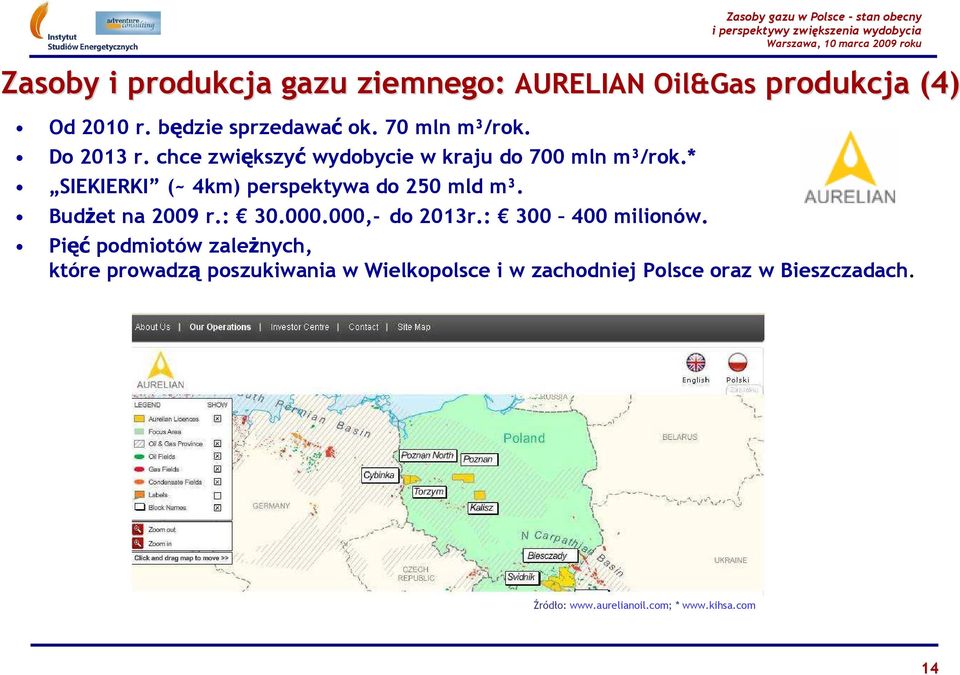Toggle the Oil Fields show checkbox
The image size is (960, 675).
217,456
